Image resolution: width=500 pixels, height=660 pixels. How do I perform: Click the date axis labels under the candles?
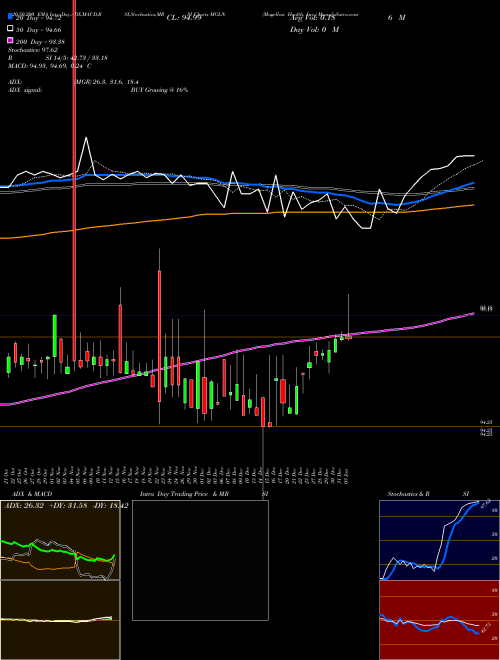[x=179, y=475]
